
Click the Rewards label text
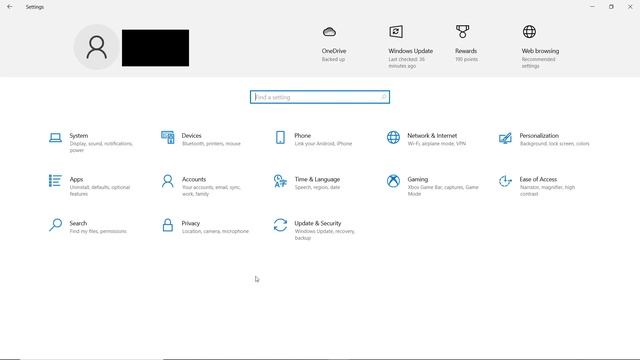pos(466,51)
